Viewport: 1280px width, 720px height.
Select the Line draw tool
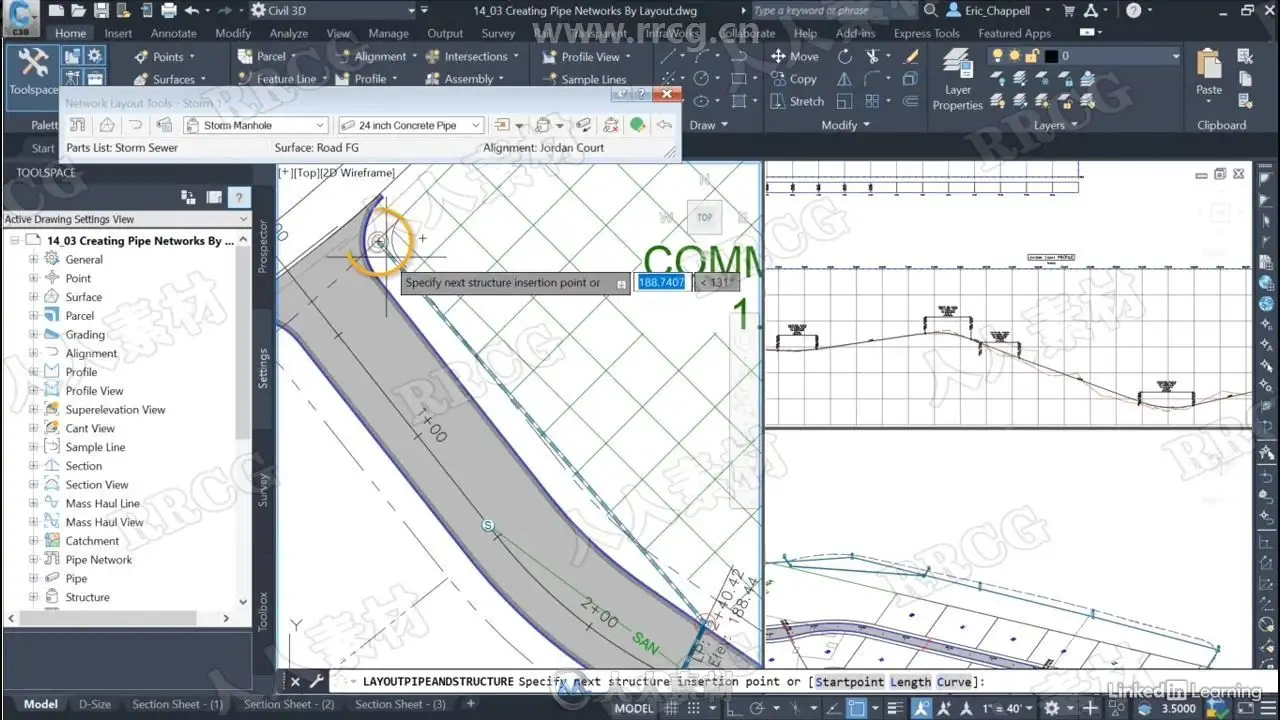(x=667, y=56)
